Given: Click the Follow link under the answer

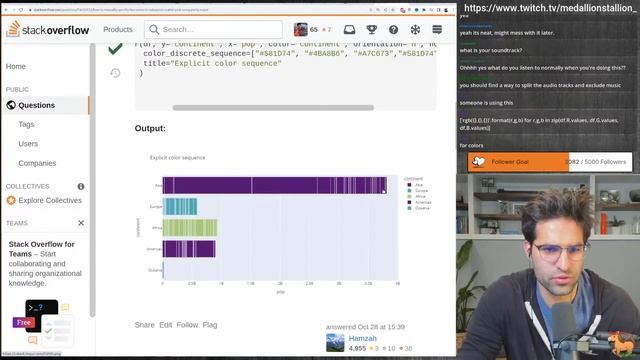Looking at the screenshot, I should point(187,325).
